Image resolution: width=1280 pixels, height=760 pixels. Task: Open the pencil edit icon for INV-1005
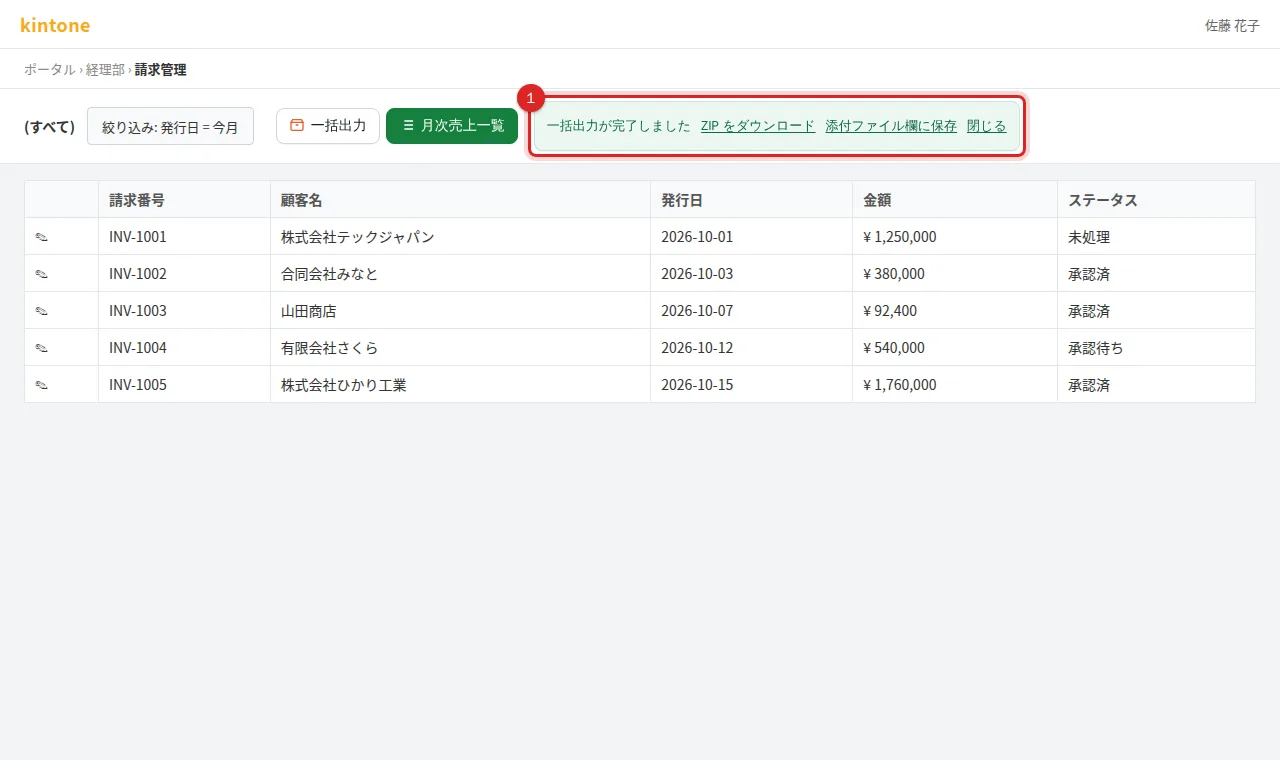pyautogui.click(x=42, y=385)
